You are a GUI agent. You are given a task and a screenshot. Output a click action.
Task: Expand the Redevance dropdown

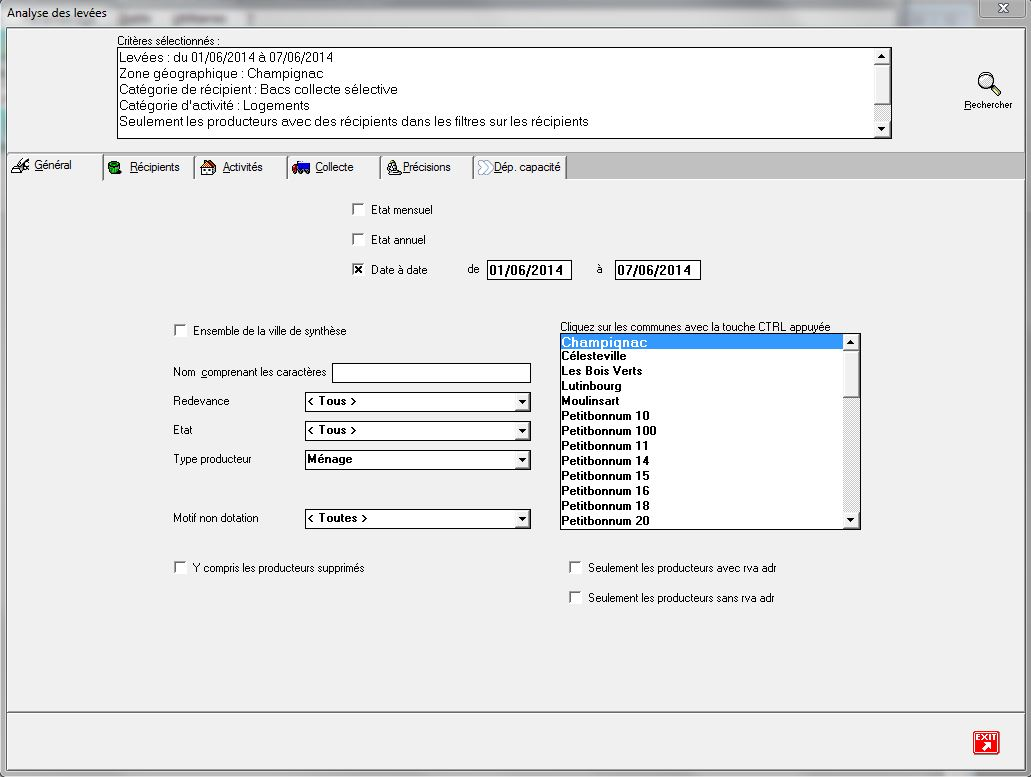pos(521,402)
